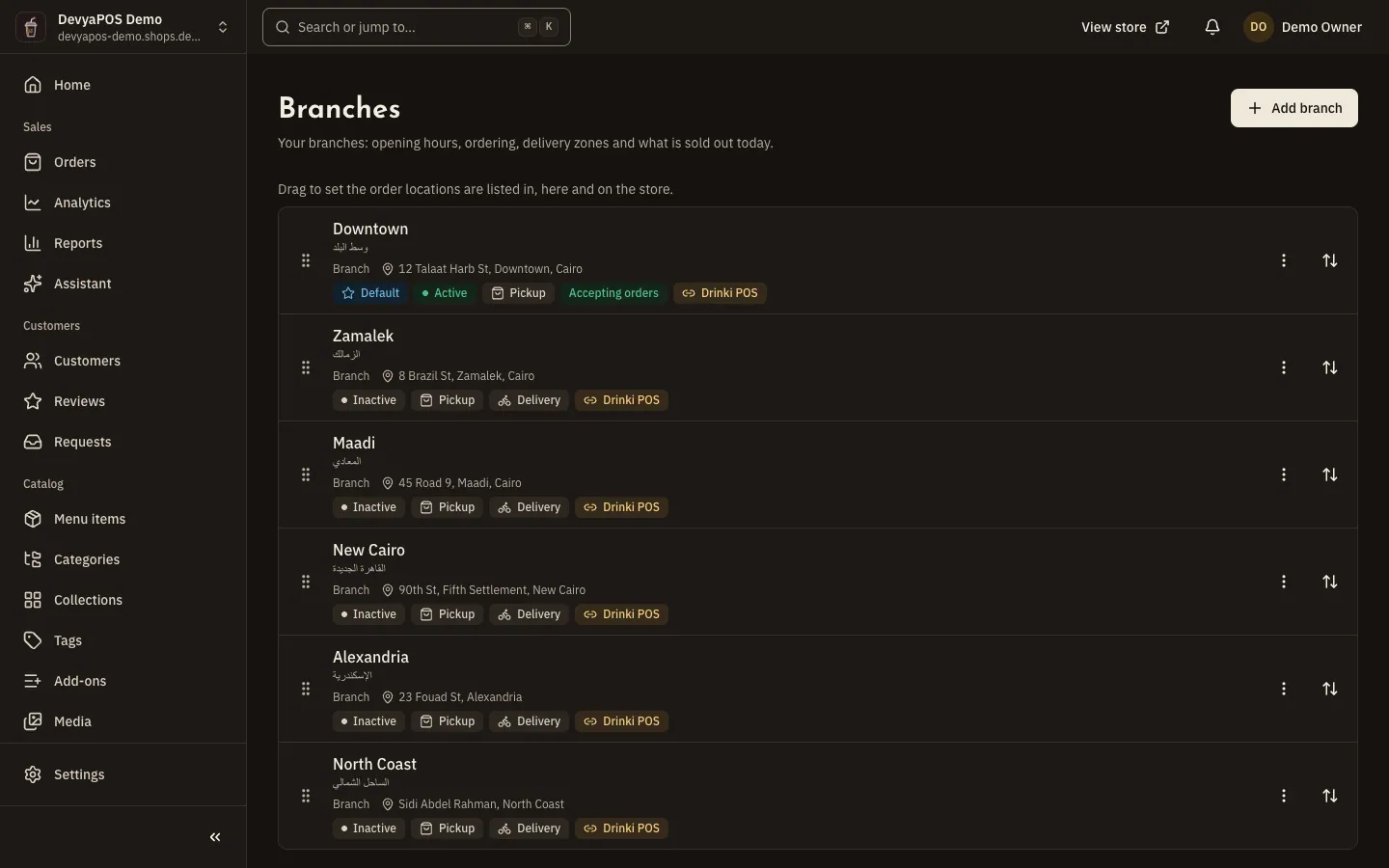
Task: Open Add-ons in sidebar
Action: 123,681
